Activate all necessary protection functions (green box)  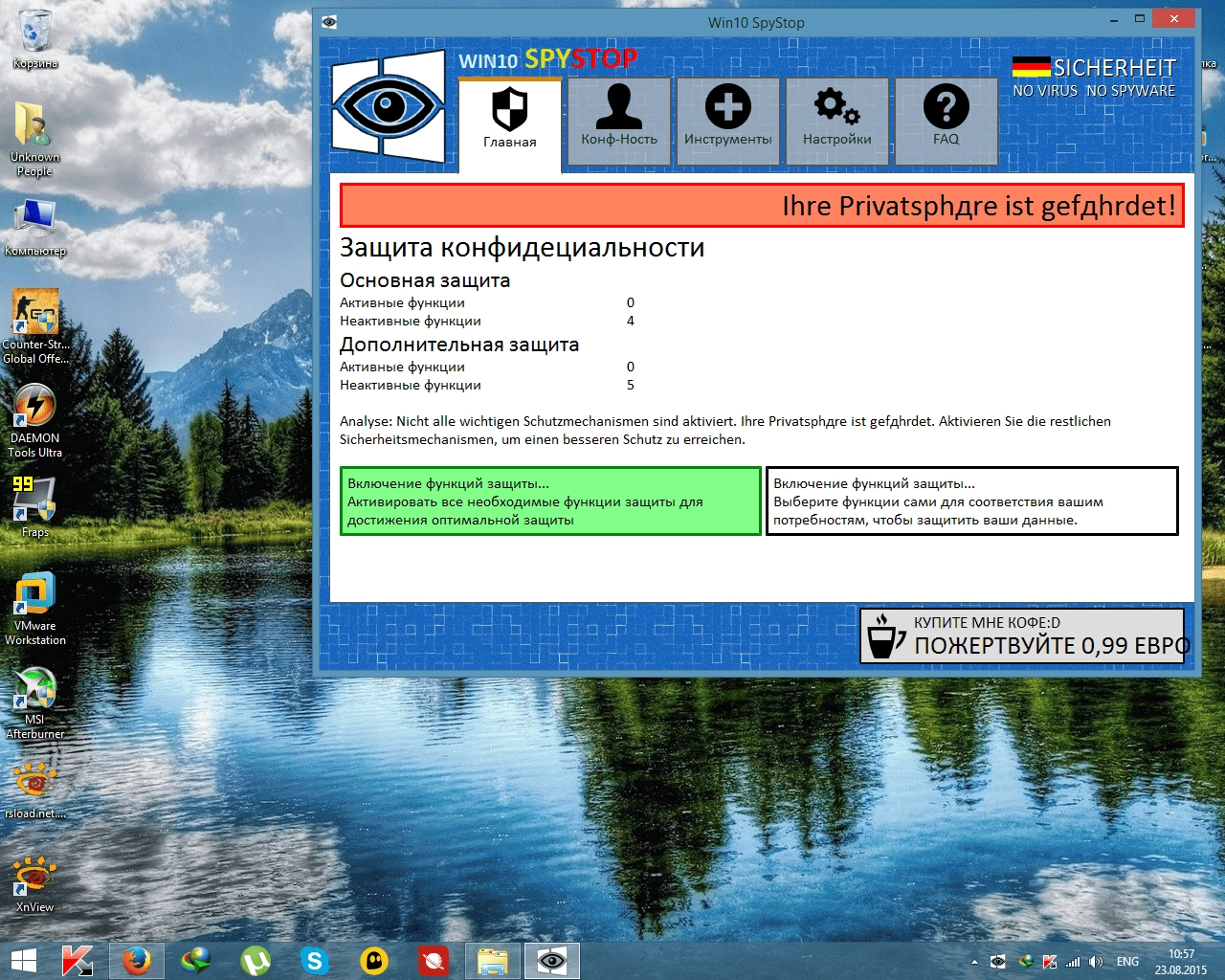coord(551,501)
